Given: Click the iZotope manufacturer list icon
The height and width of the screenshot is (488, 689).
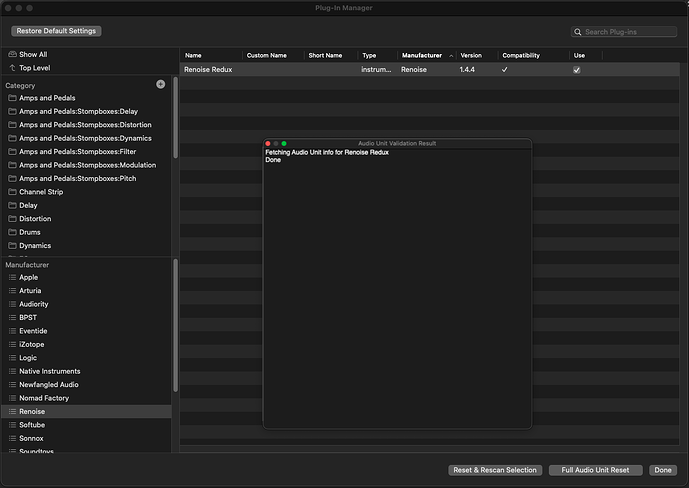Looking at the screenshot, I should tap(12, 344).
